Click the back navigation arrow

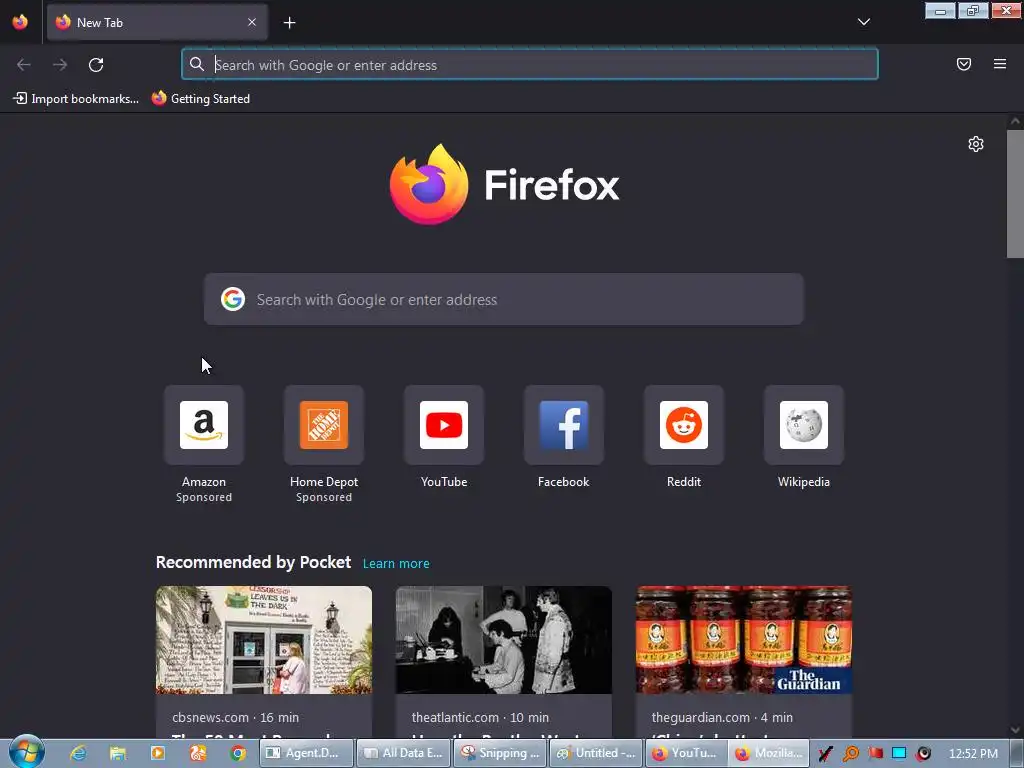click(x=24, y=65)
